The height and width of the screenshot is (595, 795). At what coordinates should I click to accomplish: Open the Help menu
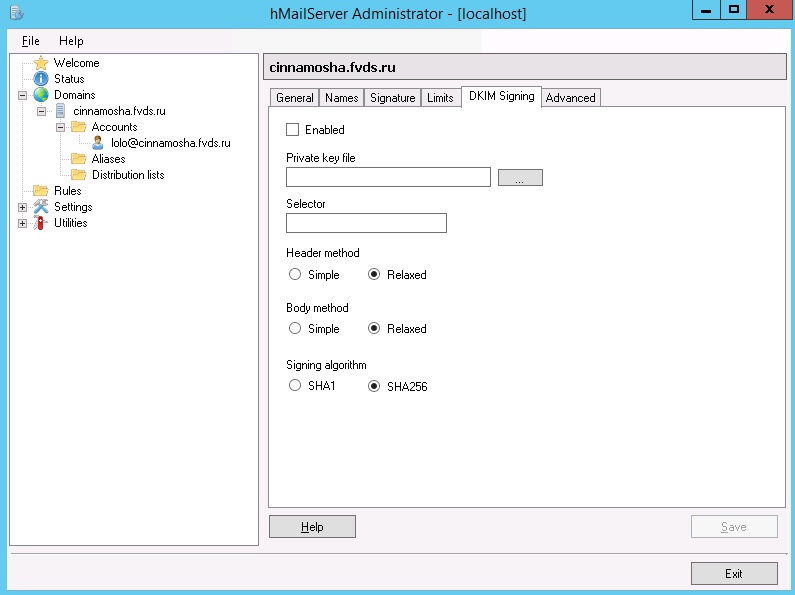71,41
